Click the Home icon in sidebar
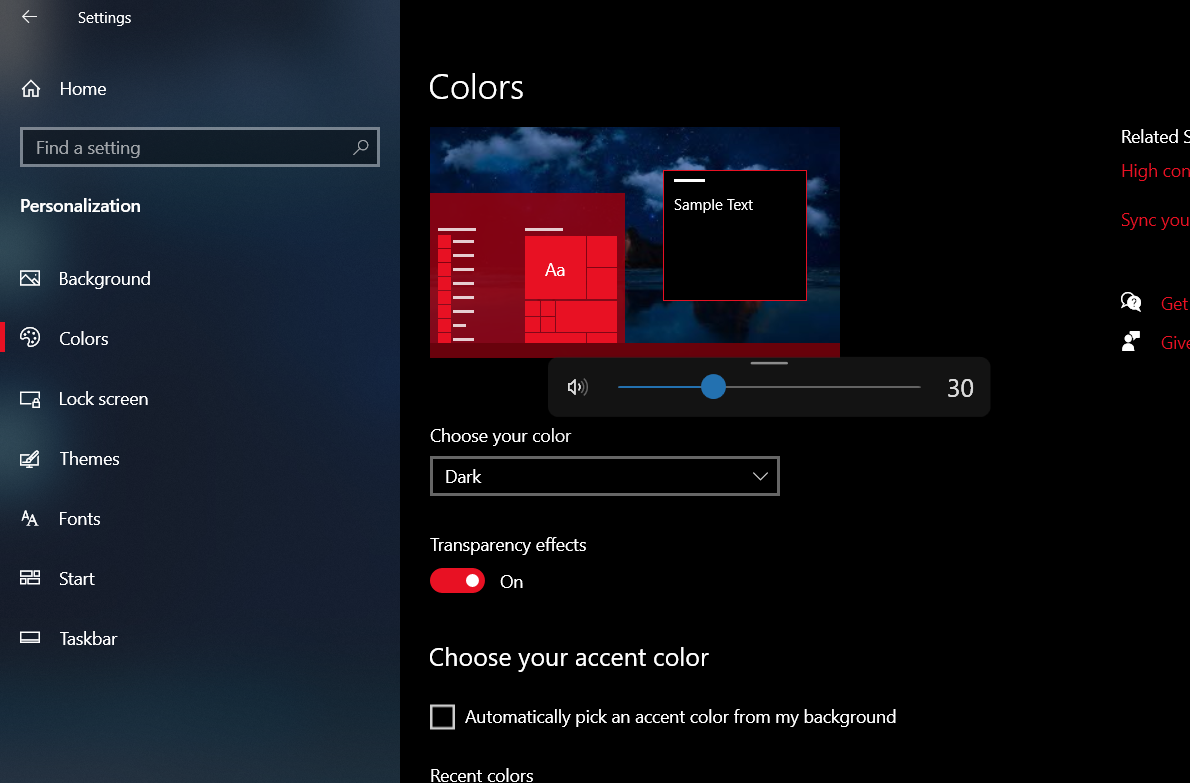 coord(30,89)
